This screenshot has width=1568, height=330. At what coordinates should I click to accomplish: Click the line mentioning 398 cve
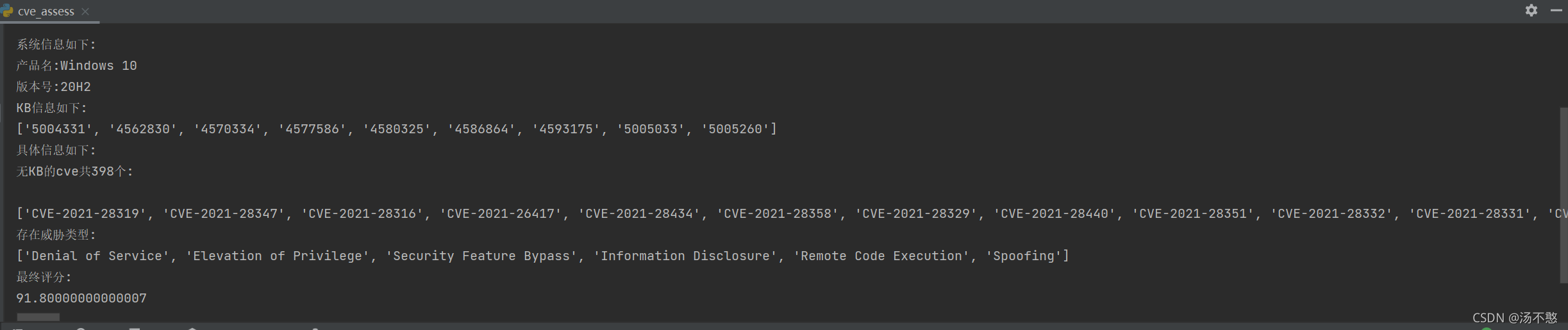74,172
